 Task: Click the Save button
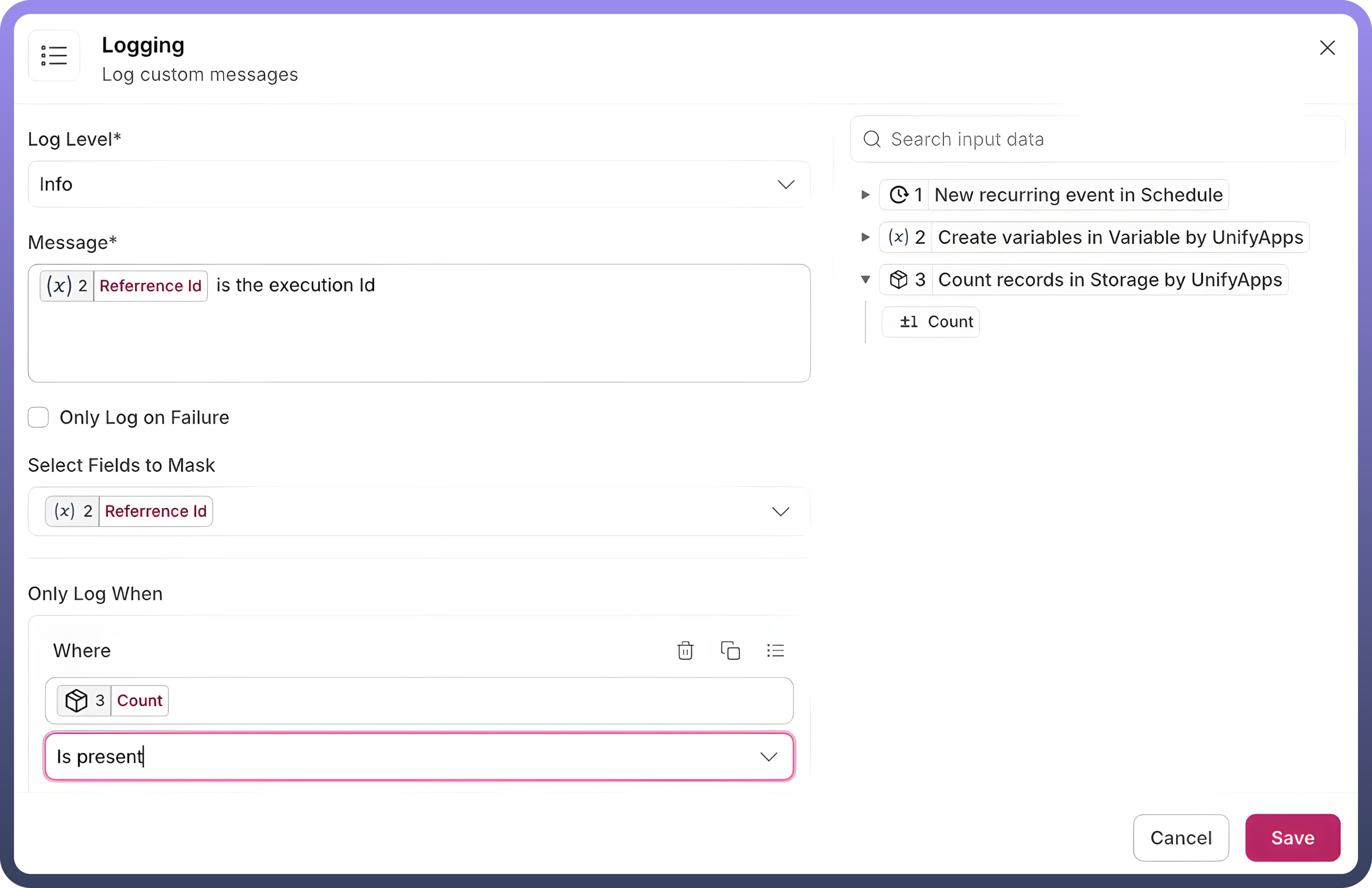[1293, 837]
